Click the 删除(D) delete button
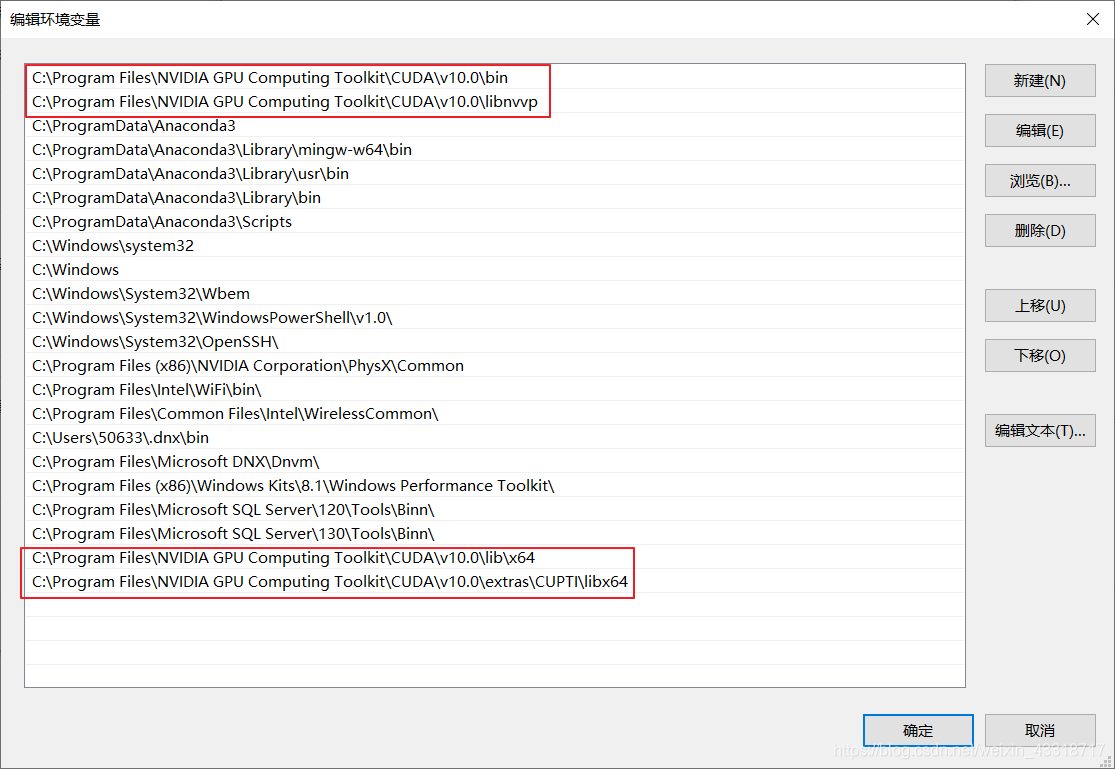 click(x=1040, y=230)
